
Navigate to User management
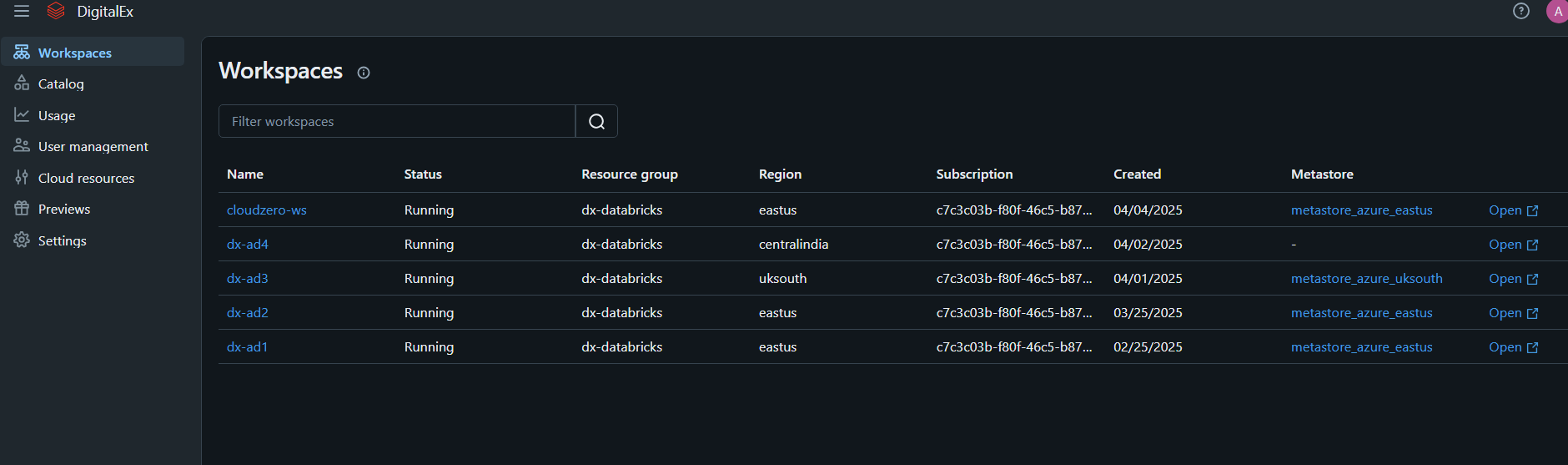pos(93,146)
